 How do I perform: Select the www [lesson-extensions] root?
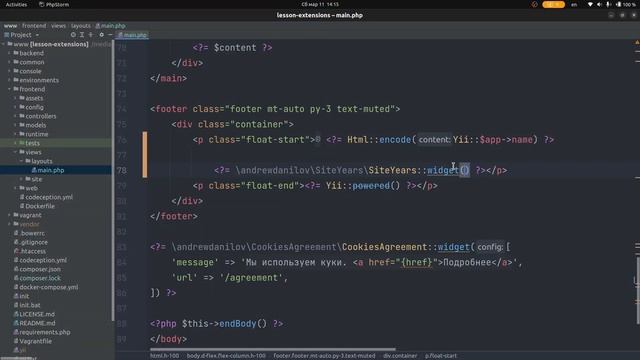point(51,44)
